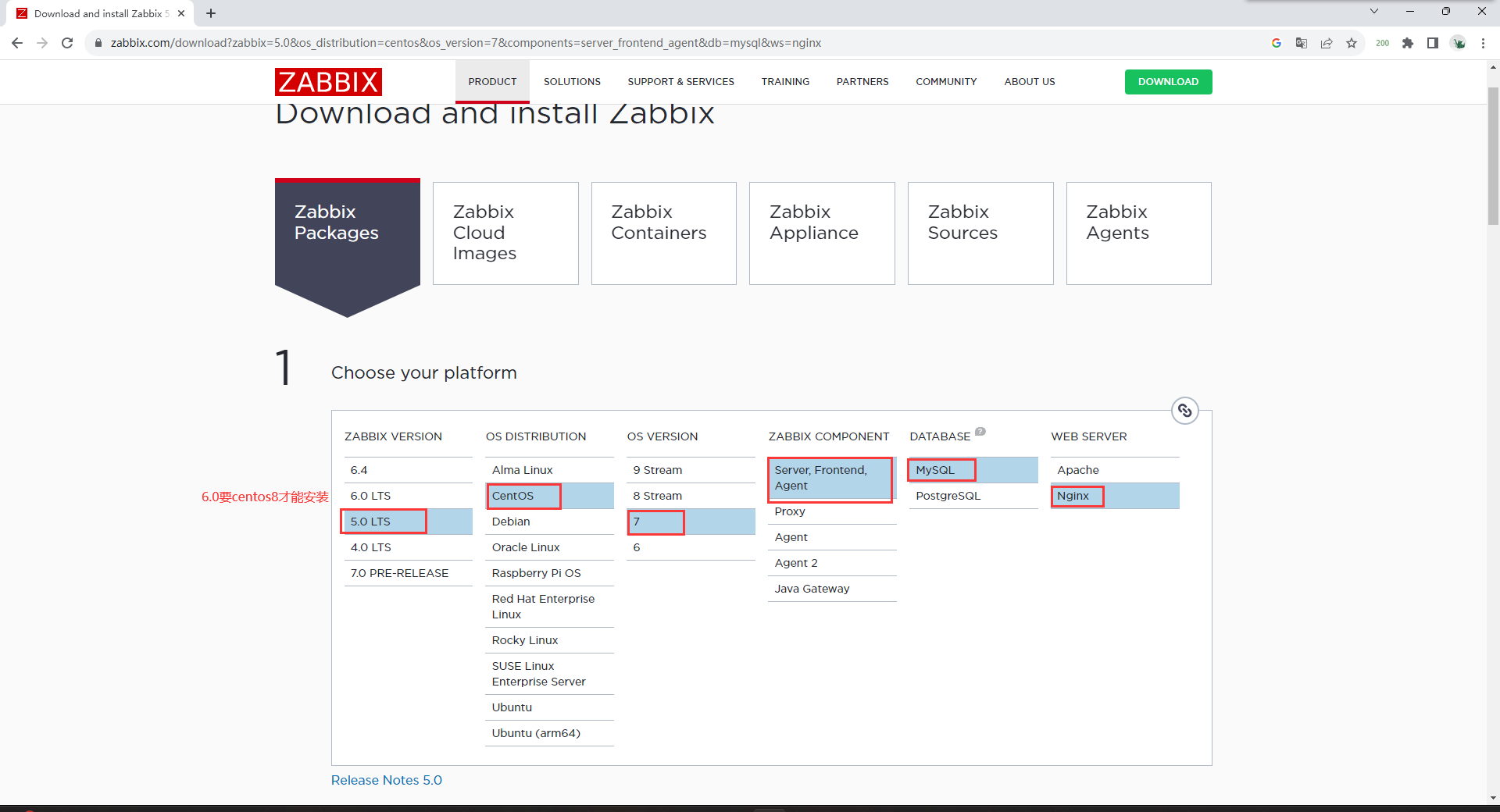Open browser extensions puzzle icon
The width and height of the screenshot is (1500, 812).
1408,43
